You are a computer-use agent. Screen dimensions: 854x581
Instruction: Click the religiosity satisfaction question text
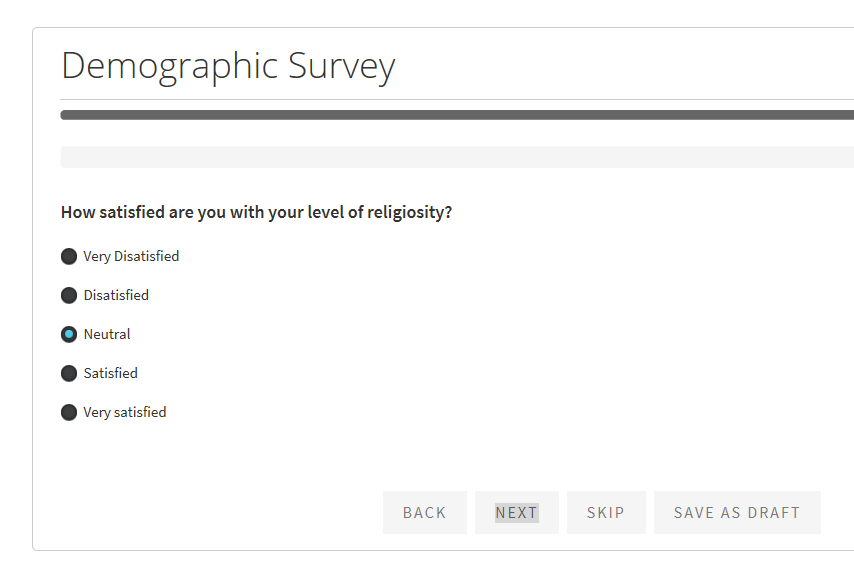(x=256, y=212)
